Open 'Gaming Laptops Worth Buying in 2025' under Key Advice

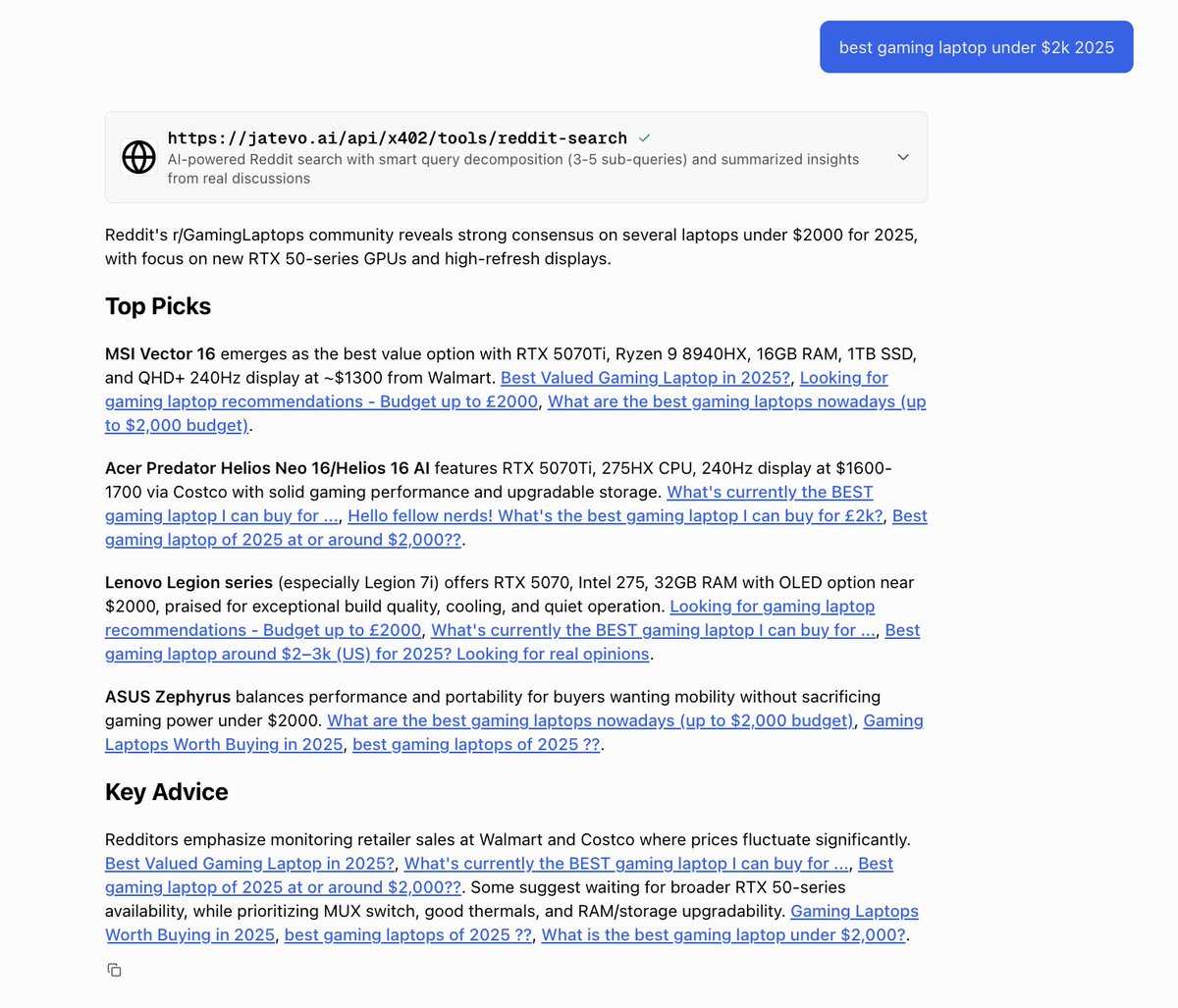point(189,934)
